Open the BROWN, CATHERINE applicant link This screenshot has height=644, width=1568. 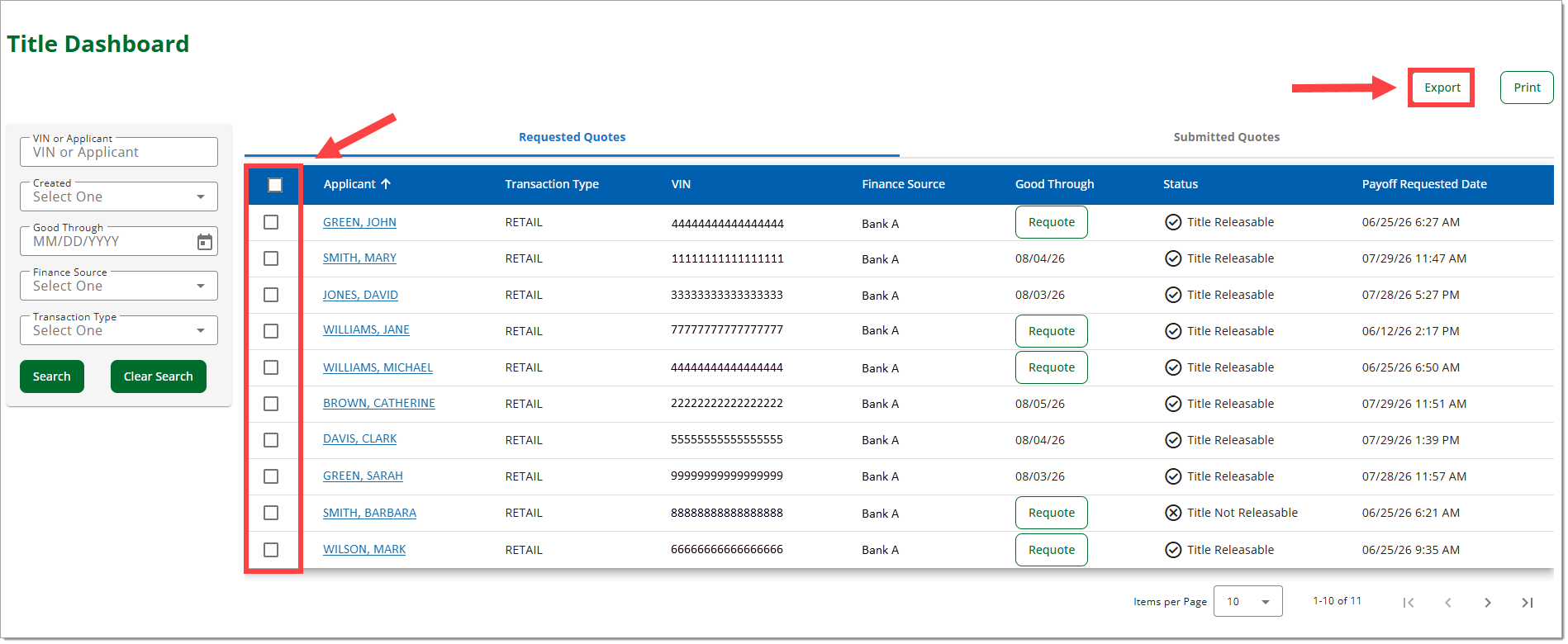click(x=378, y=403)
